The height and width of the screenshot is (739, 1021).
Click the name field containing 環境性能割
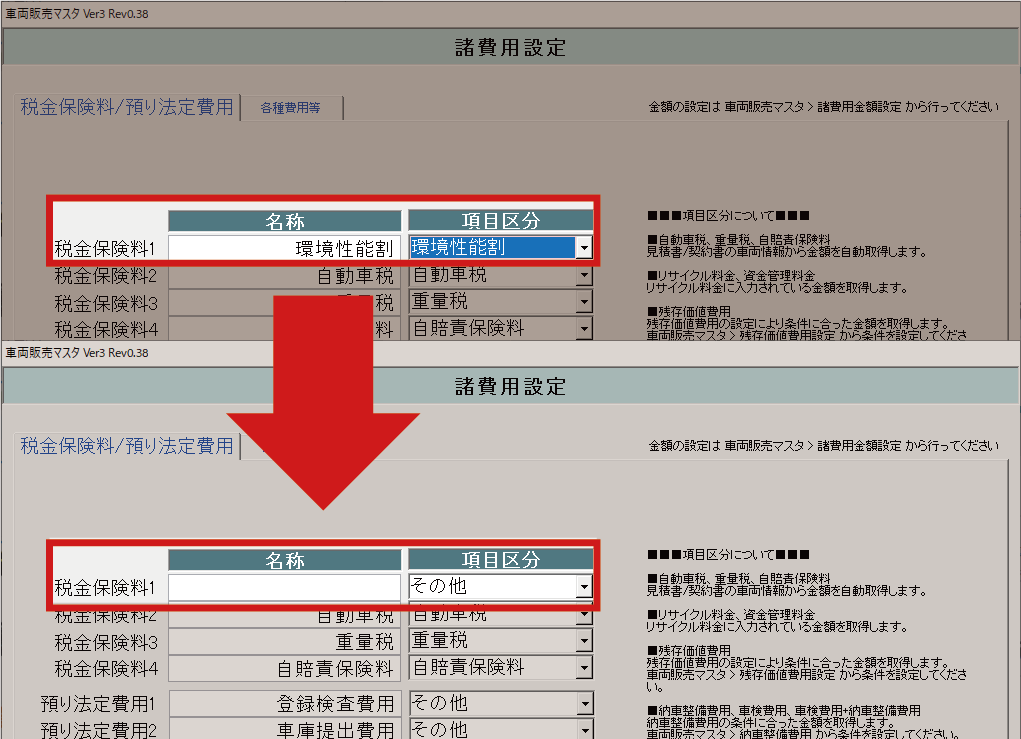(284, 248)
